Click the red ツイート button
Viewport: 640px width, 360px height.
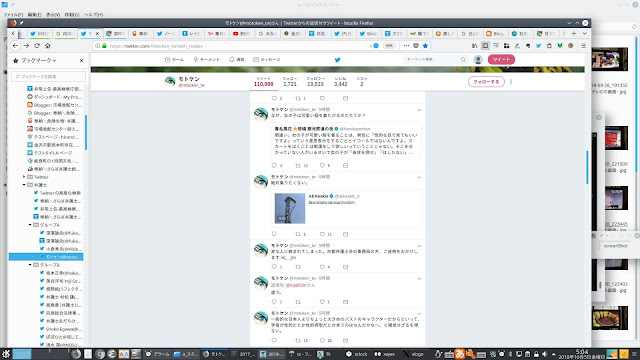point(501,60)
